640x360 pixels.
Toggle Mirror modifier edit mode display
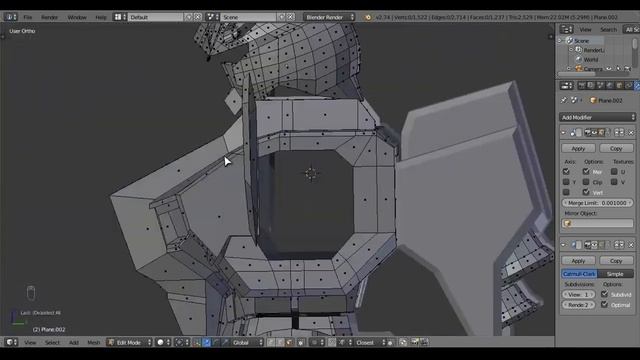coord(601,133)
